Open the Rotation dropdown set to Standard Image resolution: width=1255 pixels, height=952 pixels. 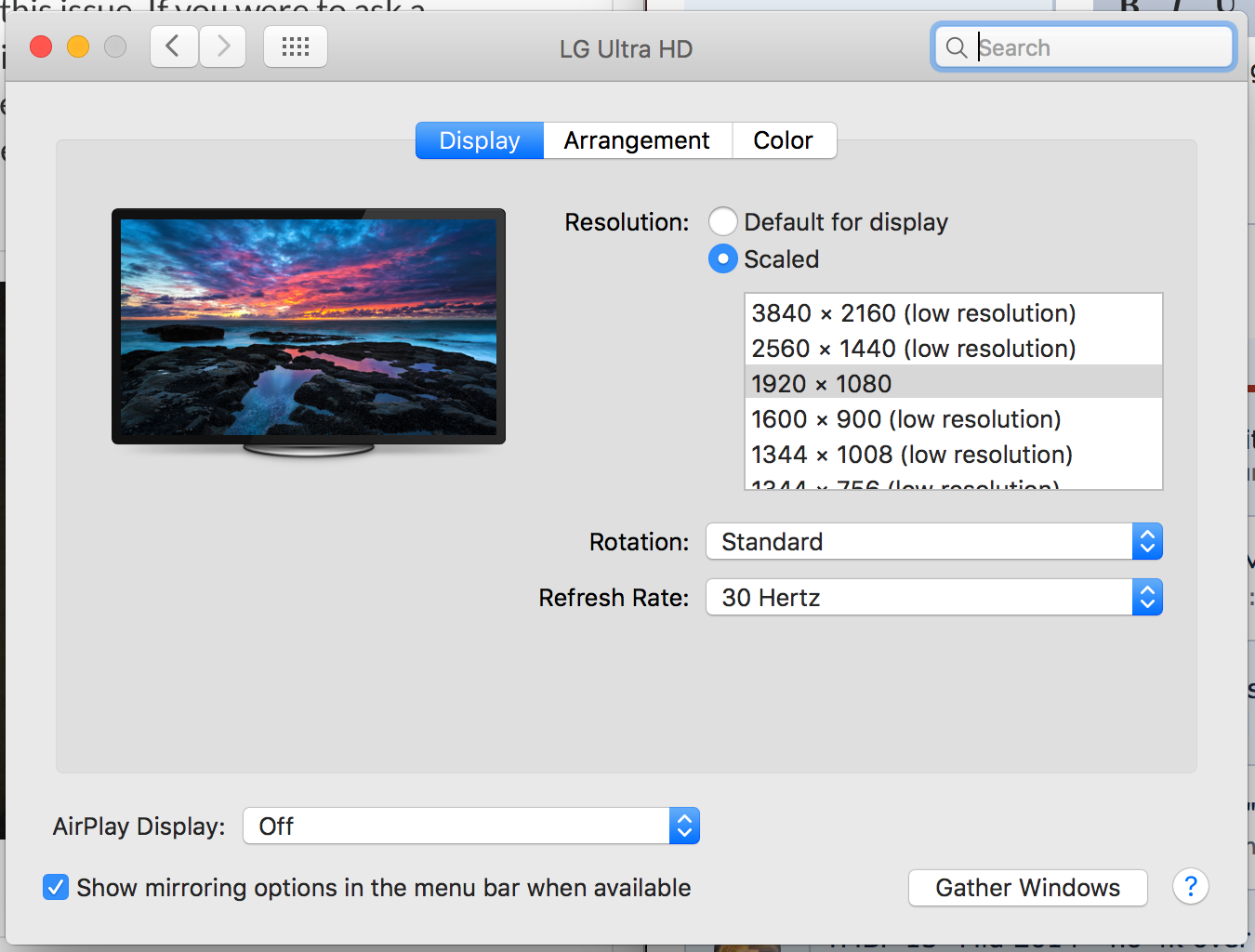934,541
